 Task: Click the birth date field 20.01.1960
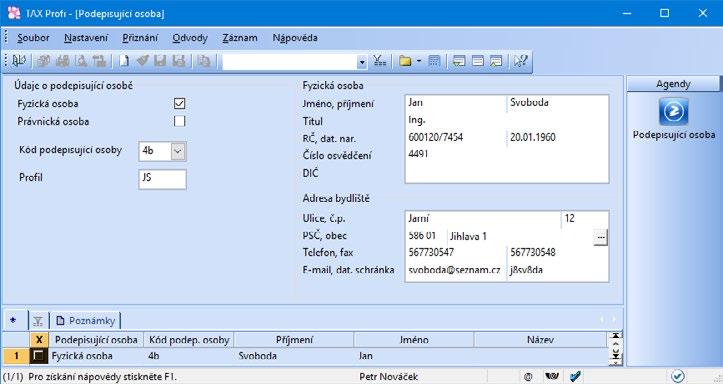tap(557, 137)
